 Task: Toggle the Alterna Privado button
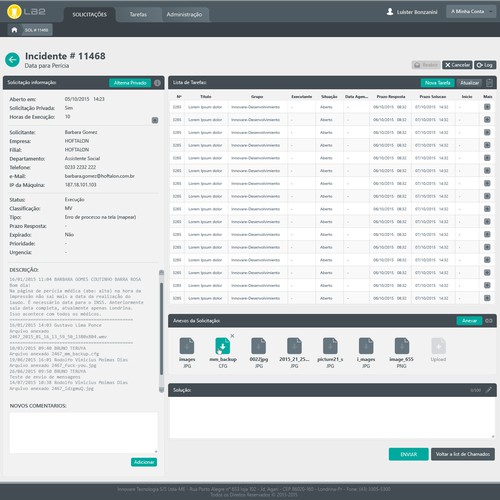point(130,83)
